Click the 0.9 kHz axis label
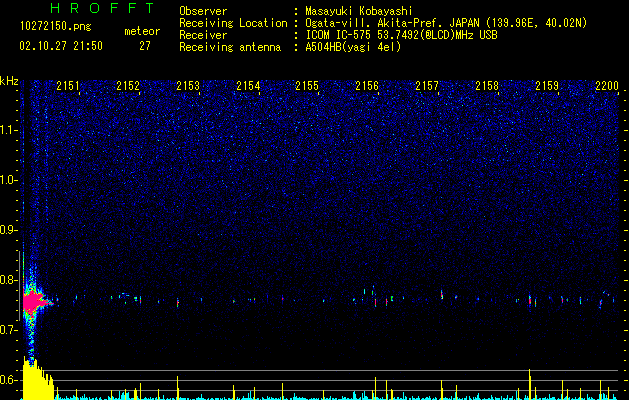 pyautogui.click(x=8, y=230)
